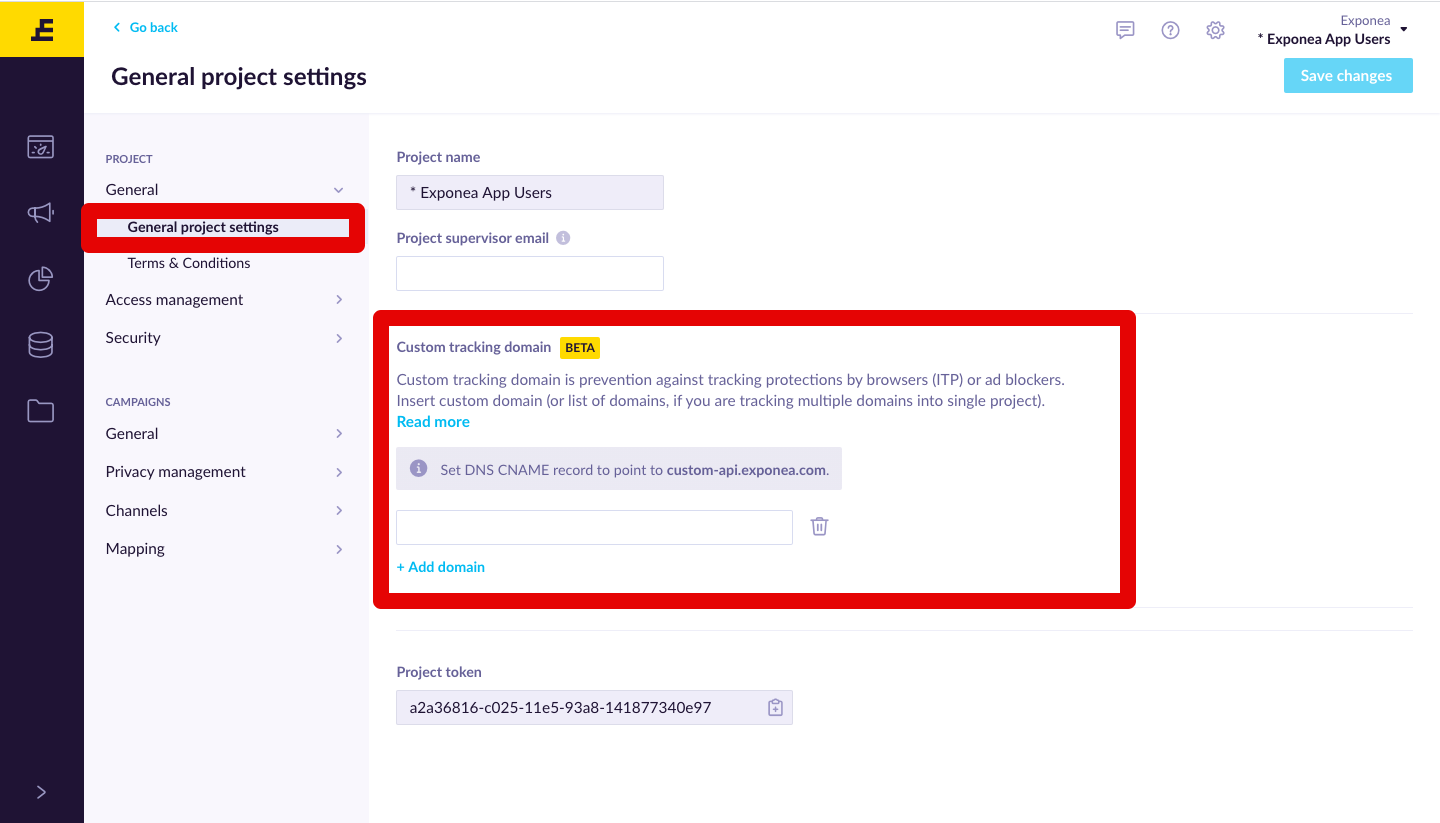Open the campaigns megaphone icon
This screenshot has width=1440, height=823.
pyautogui.click(x=41, y=212)
